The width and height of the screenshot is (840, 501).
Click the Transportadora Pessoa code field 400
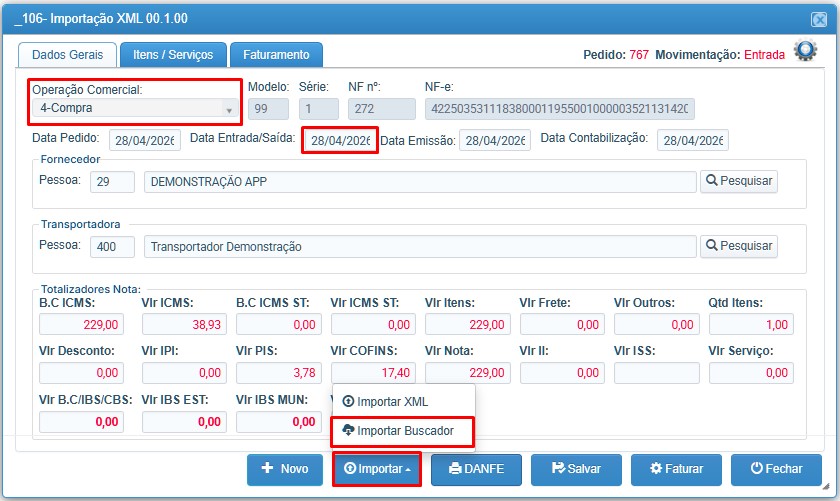(112, 246)
